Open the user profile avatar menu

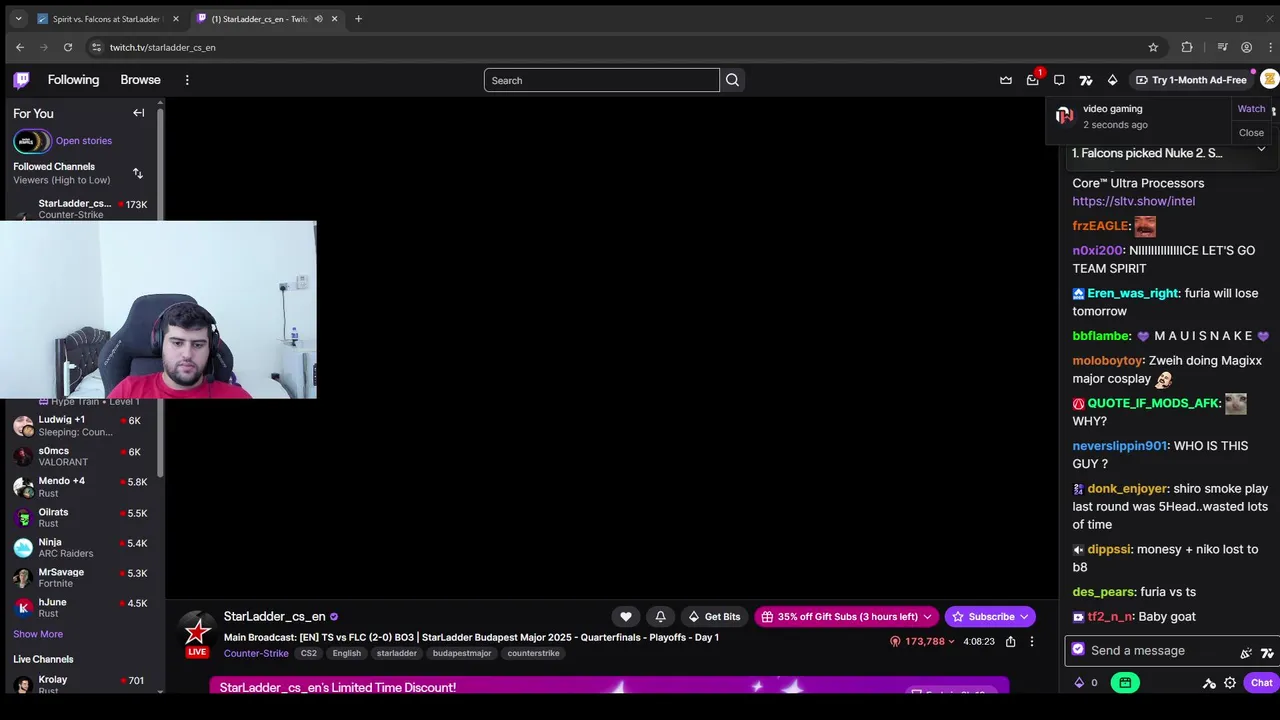click(x=1269, y=80)
